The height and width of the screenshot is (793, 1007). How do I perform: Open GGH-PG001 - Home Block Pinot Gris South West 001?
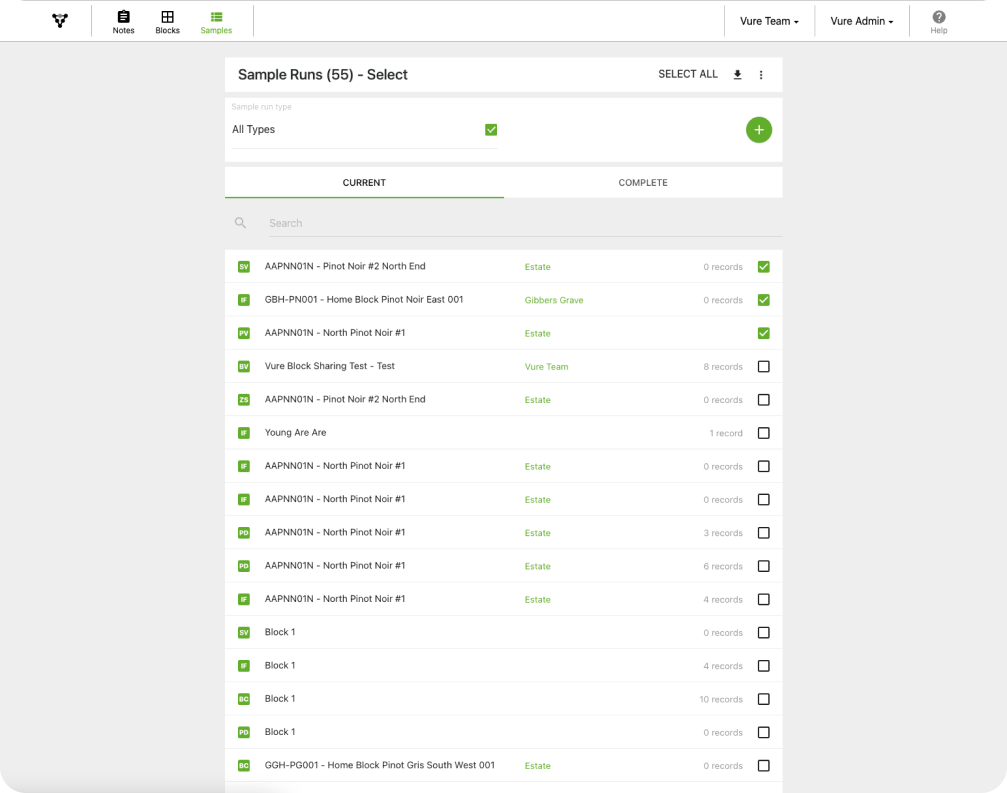tap(380, 765)
